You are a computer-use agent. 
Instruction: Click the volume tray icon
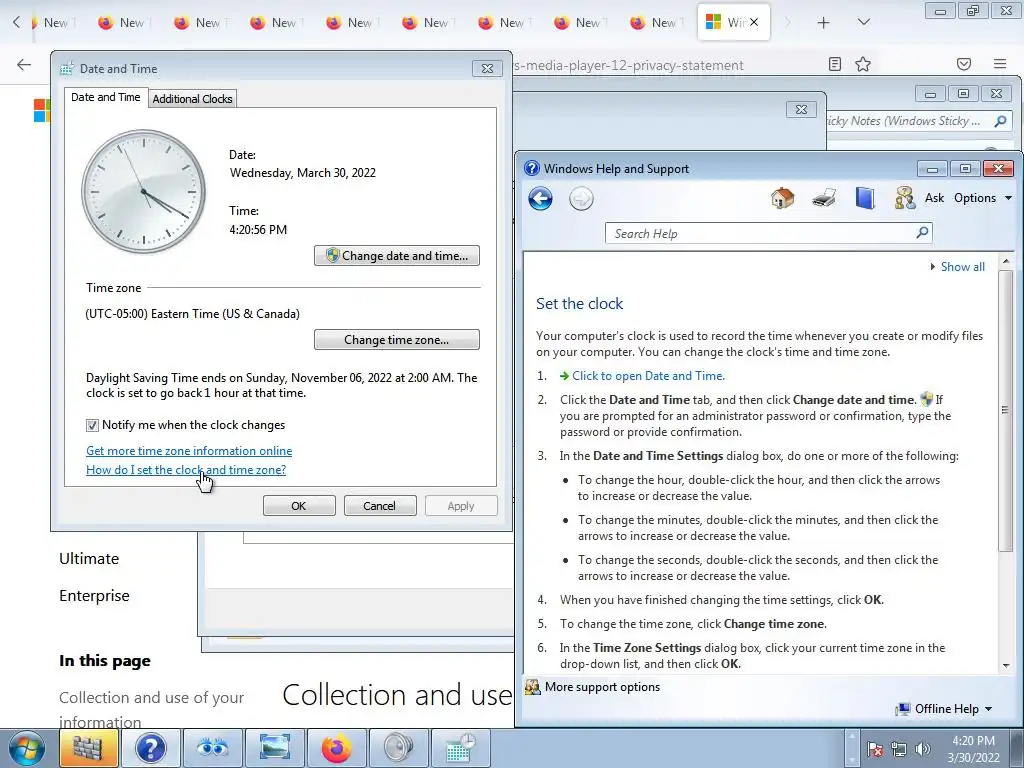point(923,749)
